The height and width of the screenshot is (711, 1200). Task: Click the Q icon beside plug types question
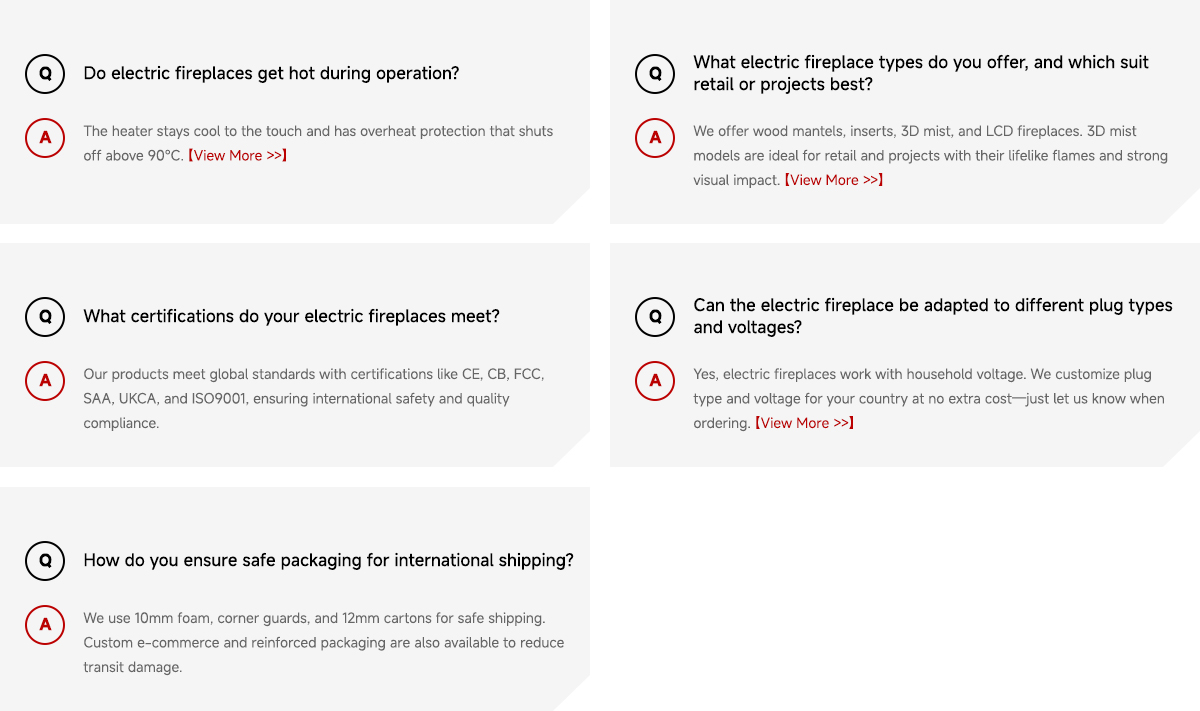click(x=655, y=316)
